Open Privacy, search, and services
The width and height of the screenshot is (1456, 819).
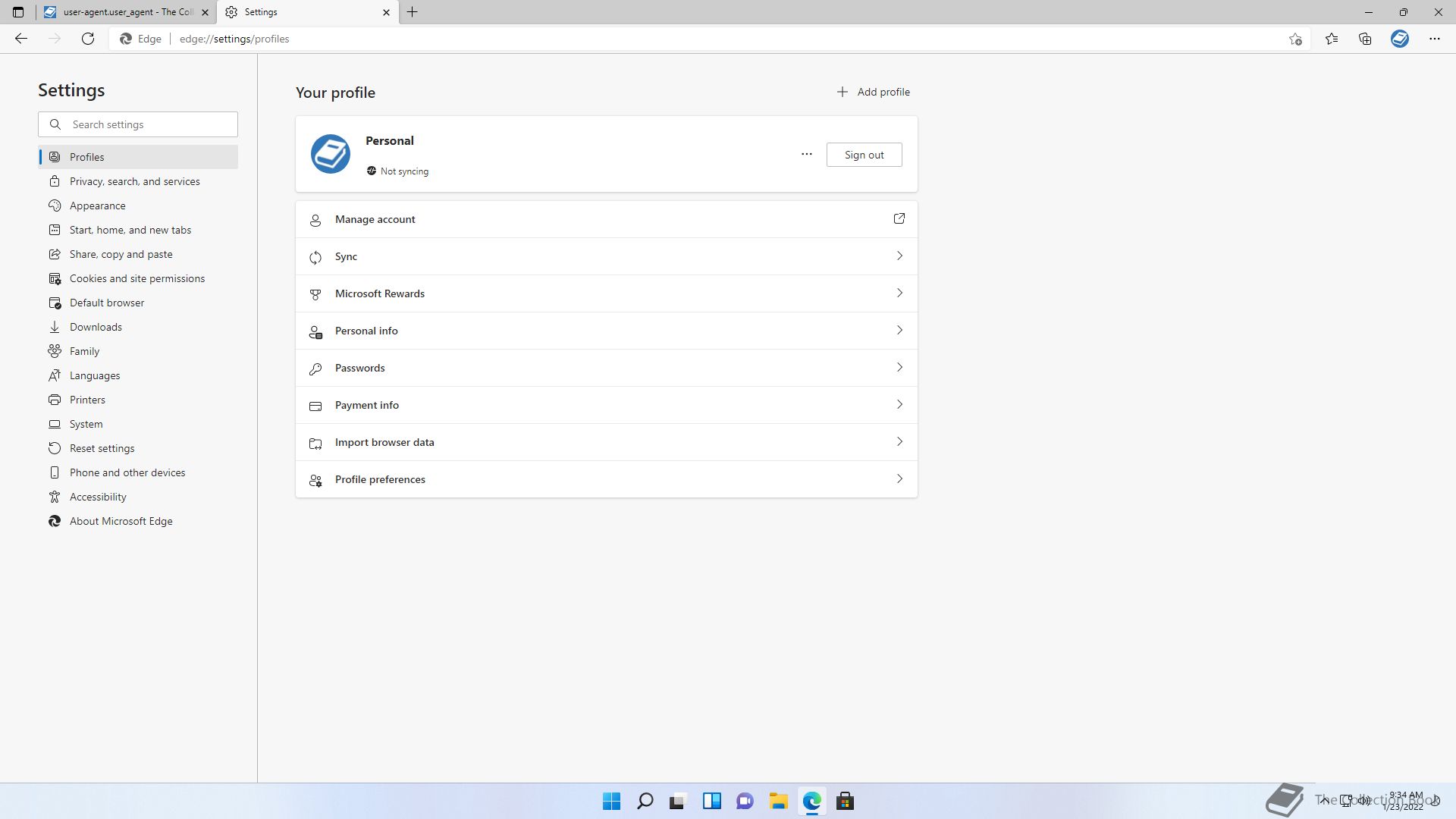tap(138, 181)
